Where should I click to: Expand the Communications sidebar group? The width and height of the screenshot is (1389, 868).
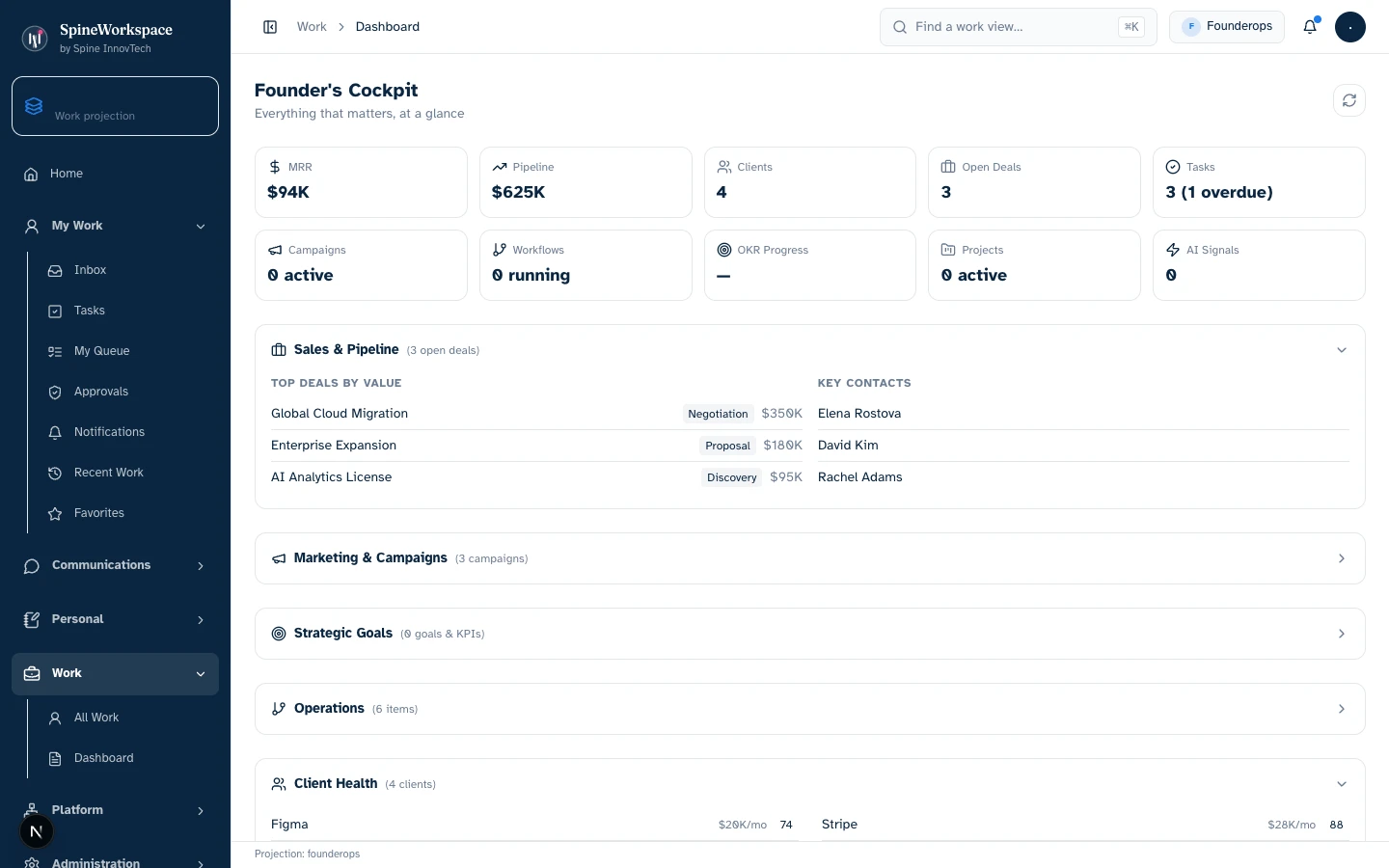115,565
